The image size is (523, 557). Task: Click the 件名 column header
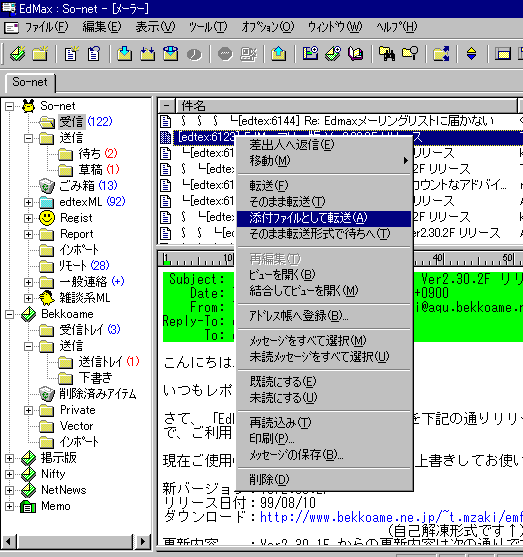click(346, 106)
